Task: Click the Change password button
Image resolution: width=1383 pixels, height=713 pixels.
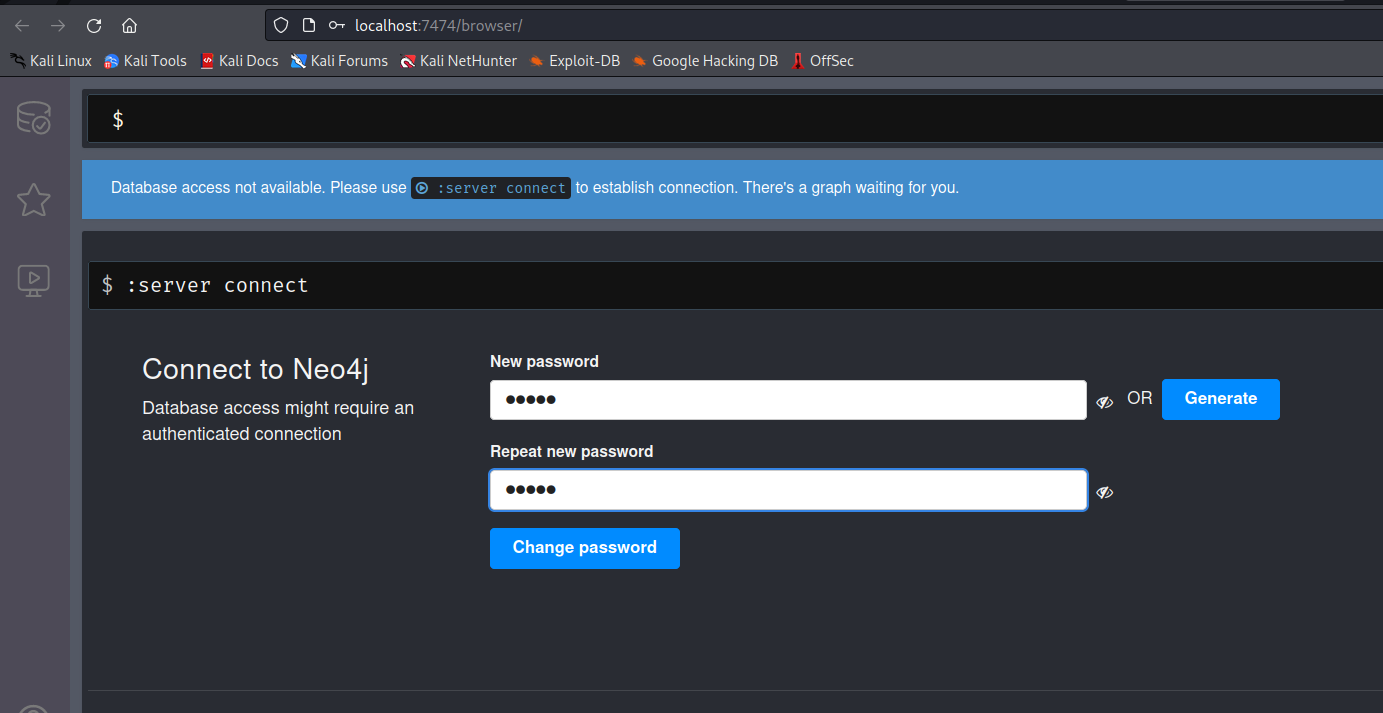Action: (x=584, y=548)
